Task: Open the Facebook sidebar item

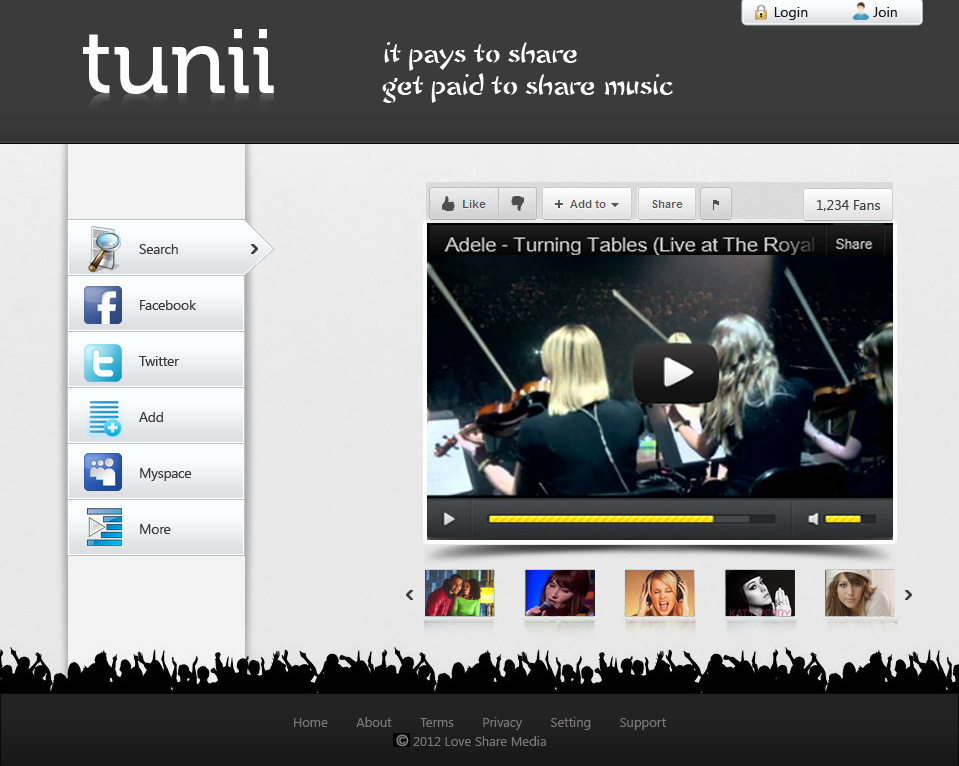Action: tap(156, 304)
